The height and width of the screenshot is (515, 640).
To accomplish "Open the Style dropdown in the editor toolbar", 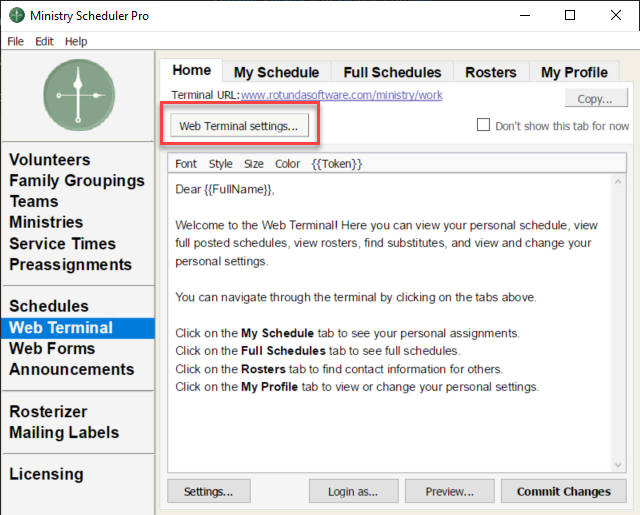I will pos(220,164).
